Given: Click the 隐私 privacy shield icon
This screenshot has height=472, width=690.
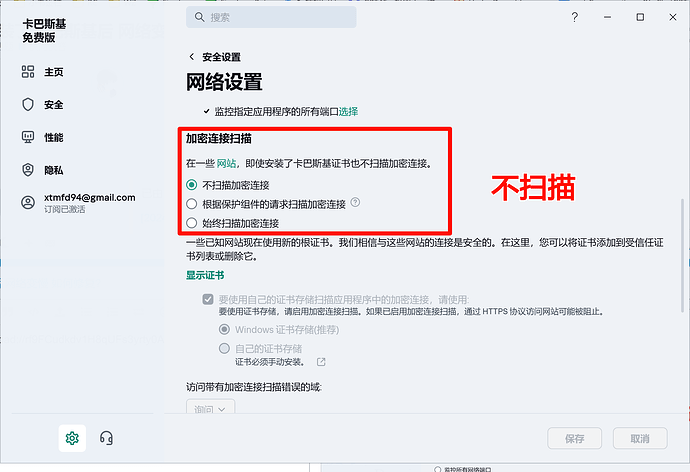Looking at the screenshot, I should pos(28,170).
